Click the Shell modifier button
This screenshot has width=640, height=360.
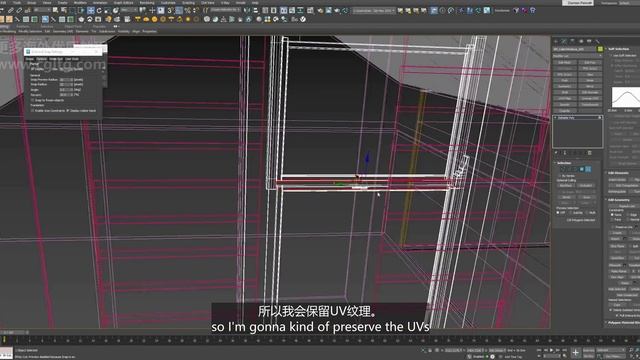[565, 92]
